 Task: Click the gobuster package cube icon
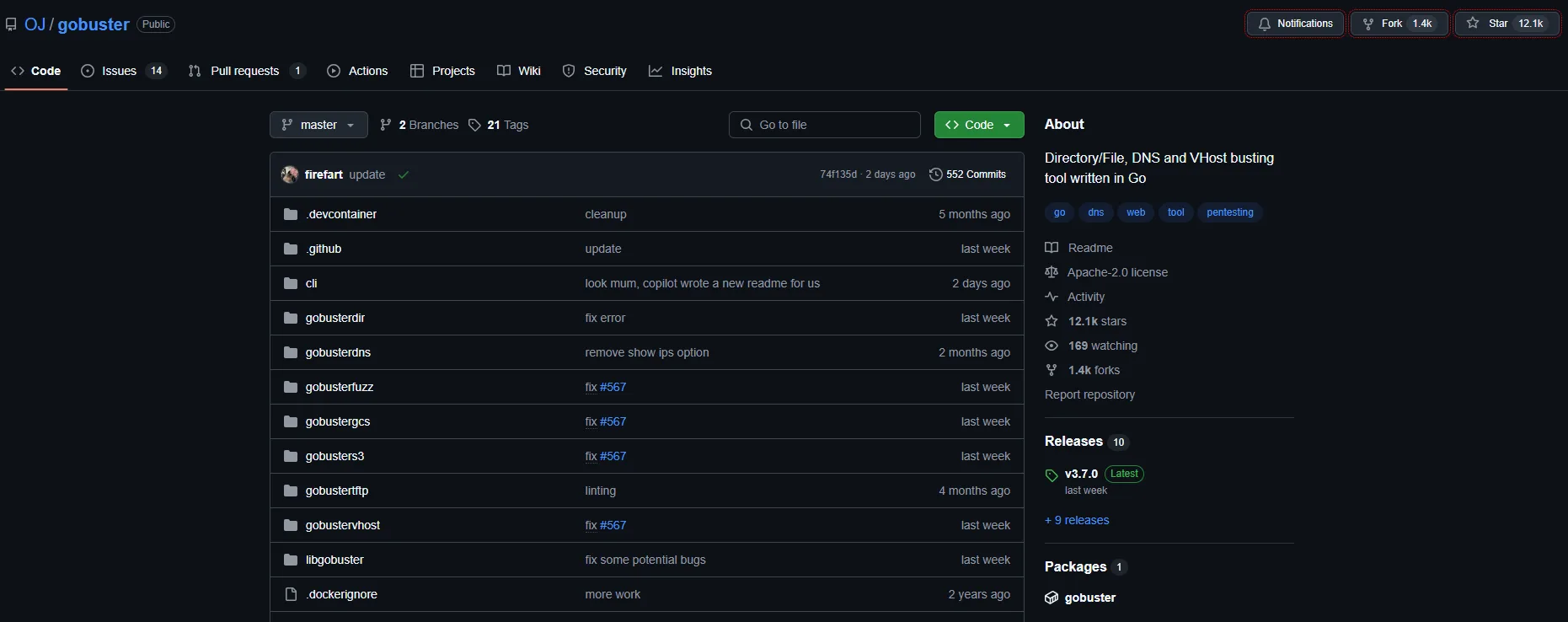click(1052, 598)
